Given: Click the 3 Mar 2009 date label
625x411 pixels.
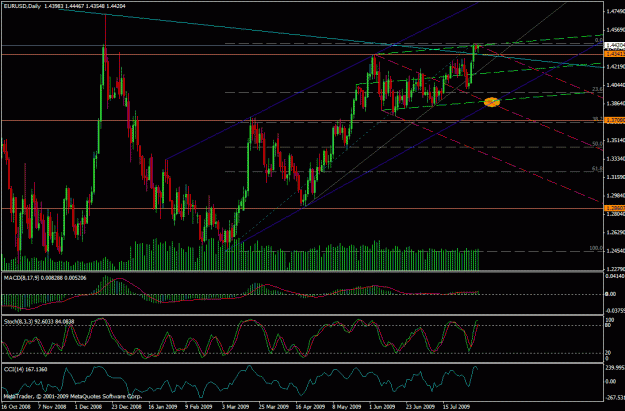Looking at the screenshot, I should tap(236, 407).
